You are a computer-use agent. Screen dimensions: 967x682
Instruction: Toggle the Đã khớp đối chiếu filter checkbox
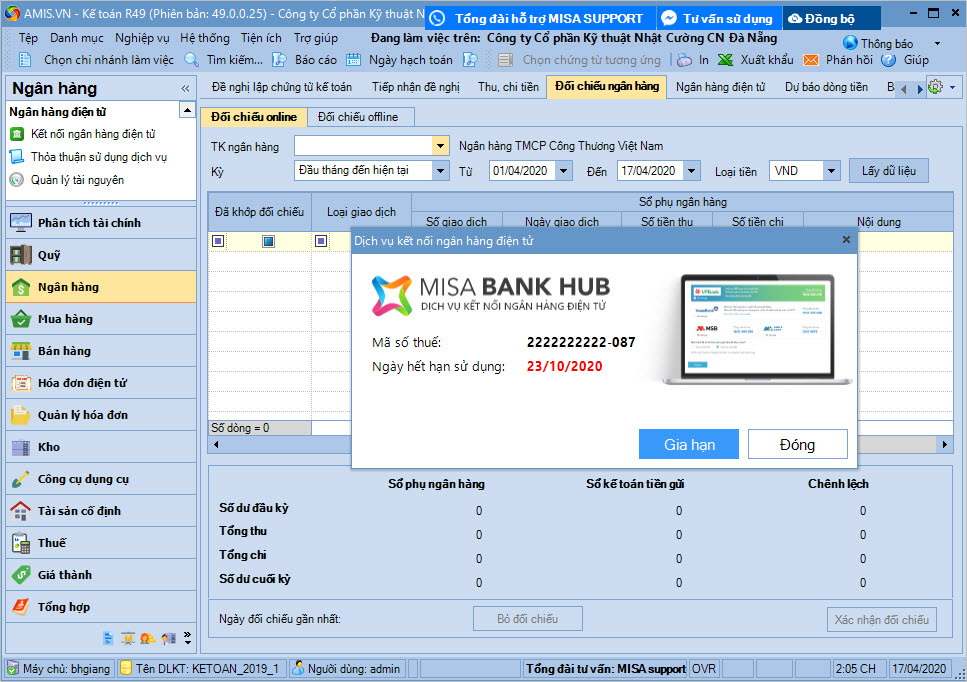218,241
